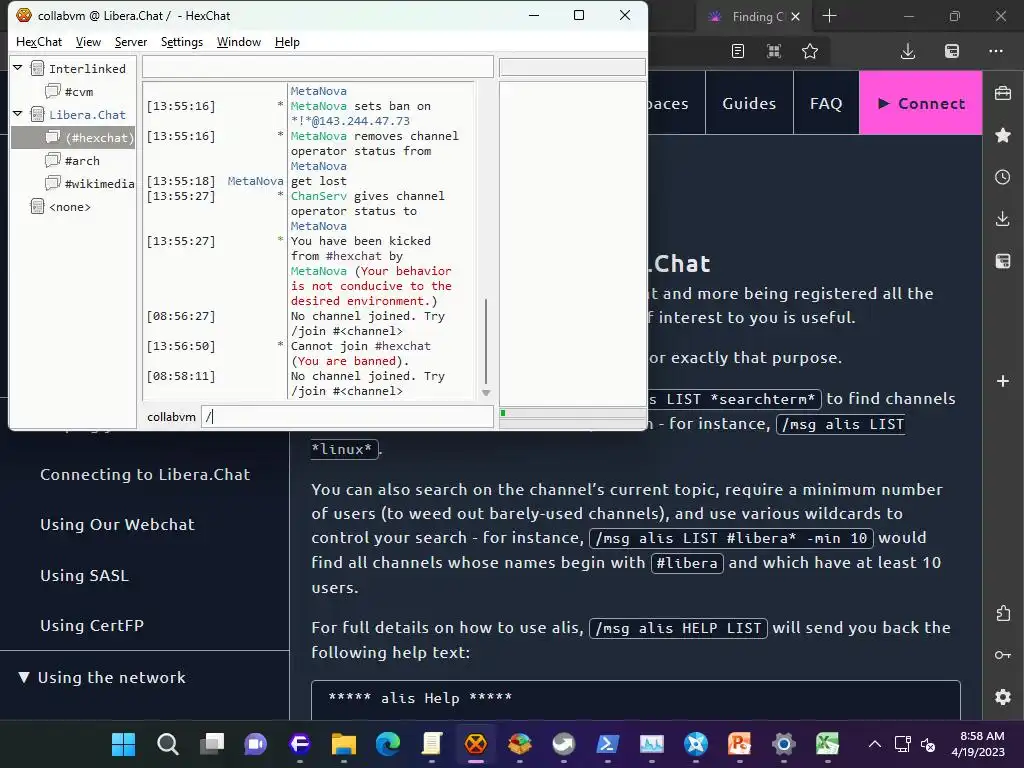The height and width of the screenshot is (768, 1024).
Task: Open the Windows Start menu
Action: [123, 744]
